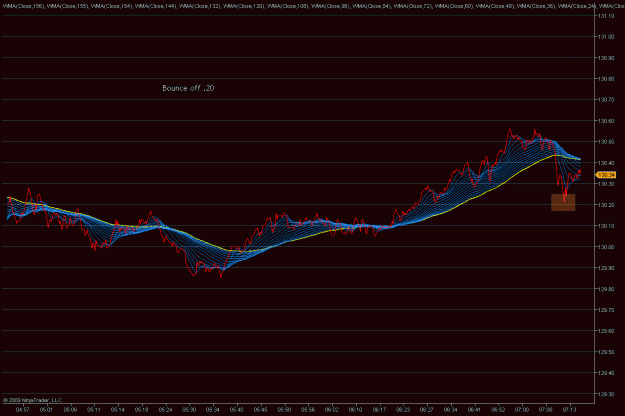Click the 130.60 price axis label
The image size is (625, 416).
tap(606, 121)
